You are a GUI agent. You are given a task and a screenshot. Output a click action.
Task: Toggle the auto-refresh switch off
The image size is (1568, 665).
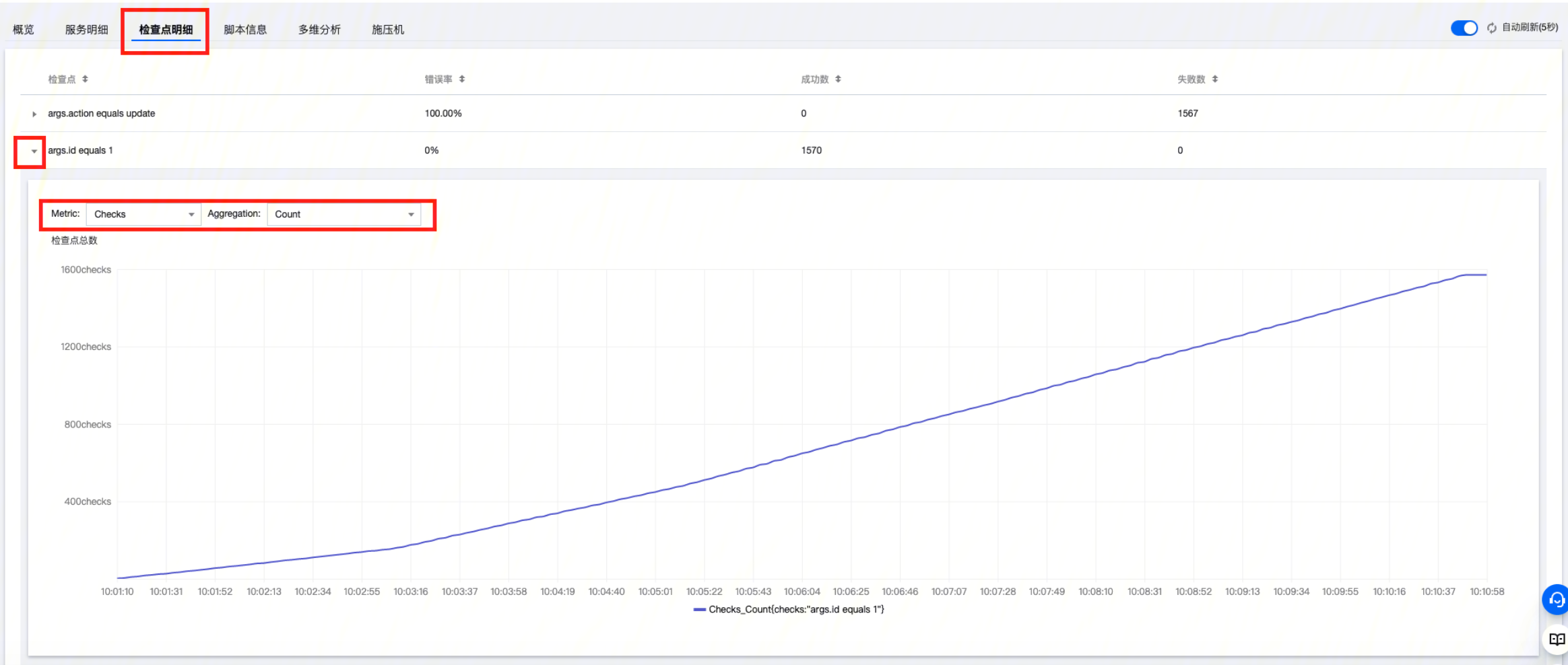(x=1464, y=28)
